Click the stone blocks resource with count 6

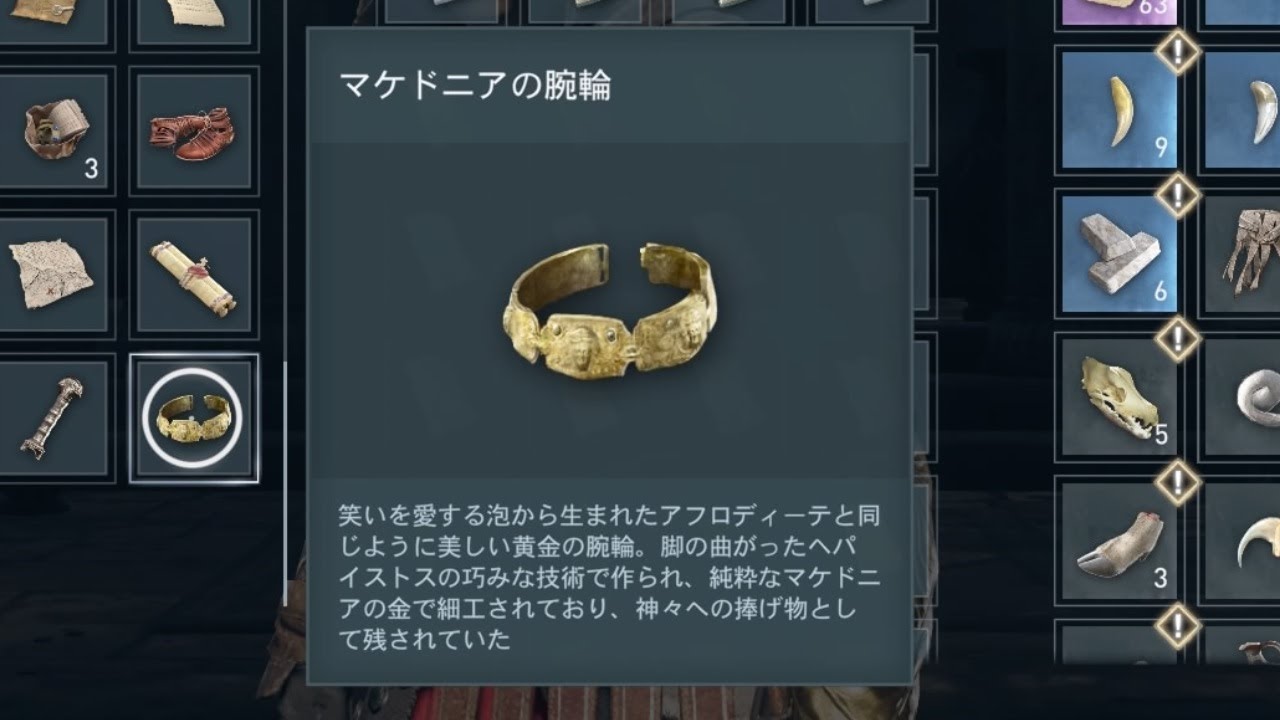coord(1119,254)
